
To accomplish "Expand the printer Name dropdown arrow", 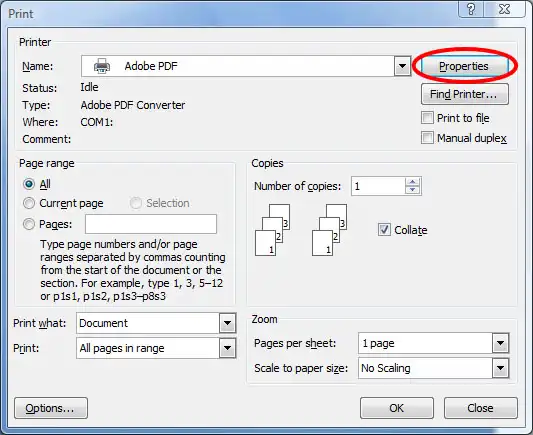I will [x=402, y=66].
